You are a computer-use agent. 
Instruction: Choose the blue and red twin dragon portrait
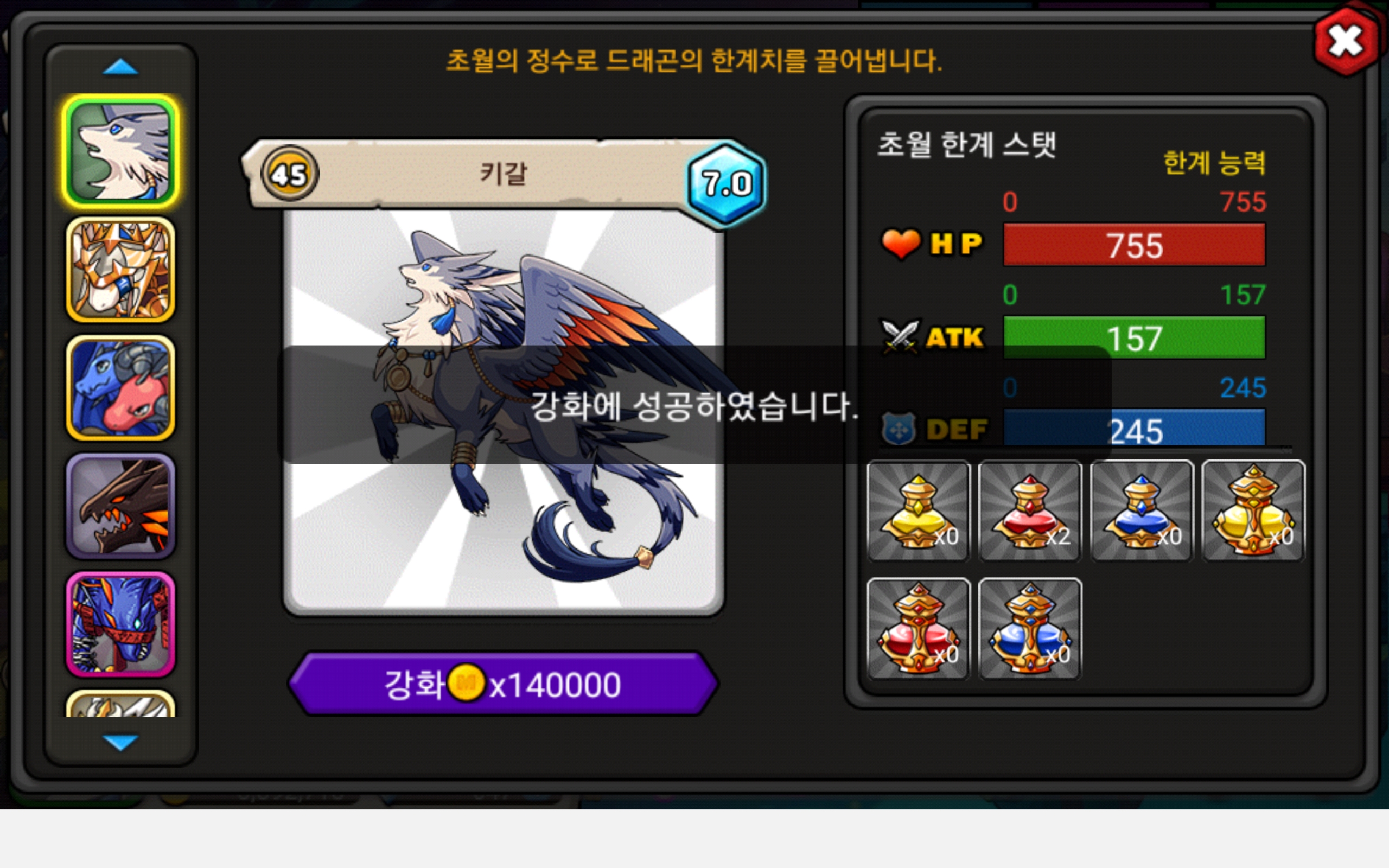(120, 388)
